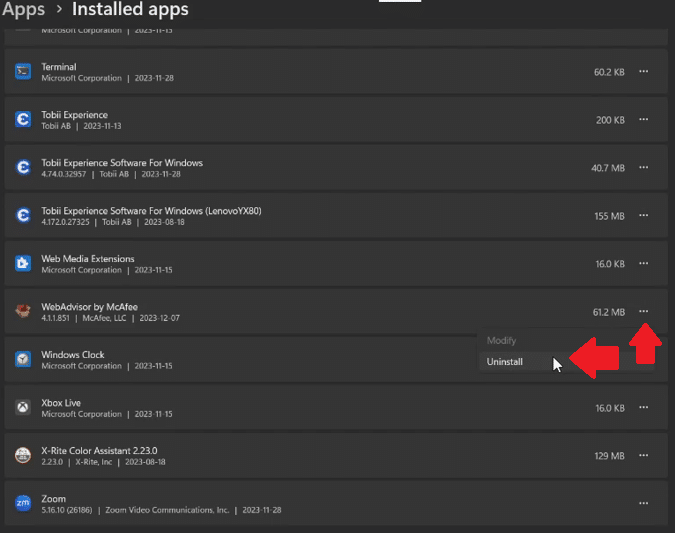Open more options for Terminal

click(x=644, y=71)
